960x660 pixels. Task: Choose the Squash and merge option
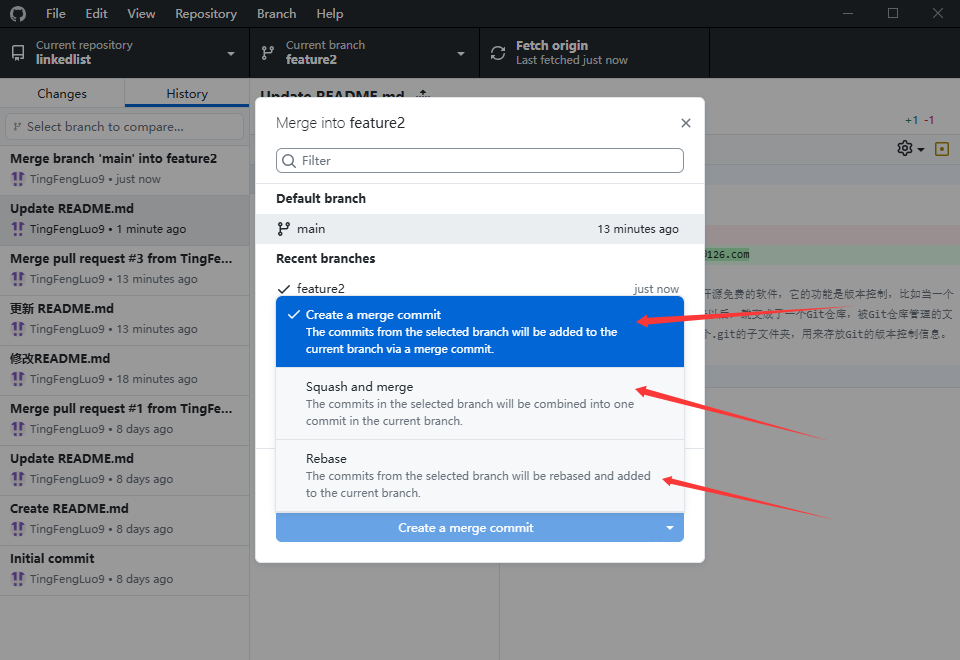(479, 403)
